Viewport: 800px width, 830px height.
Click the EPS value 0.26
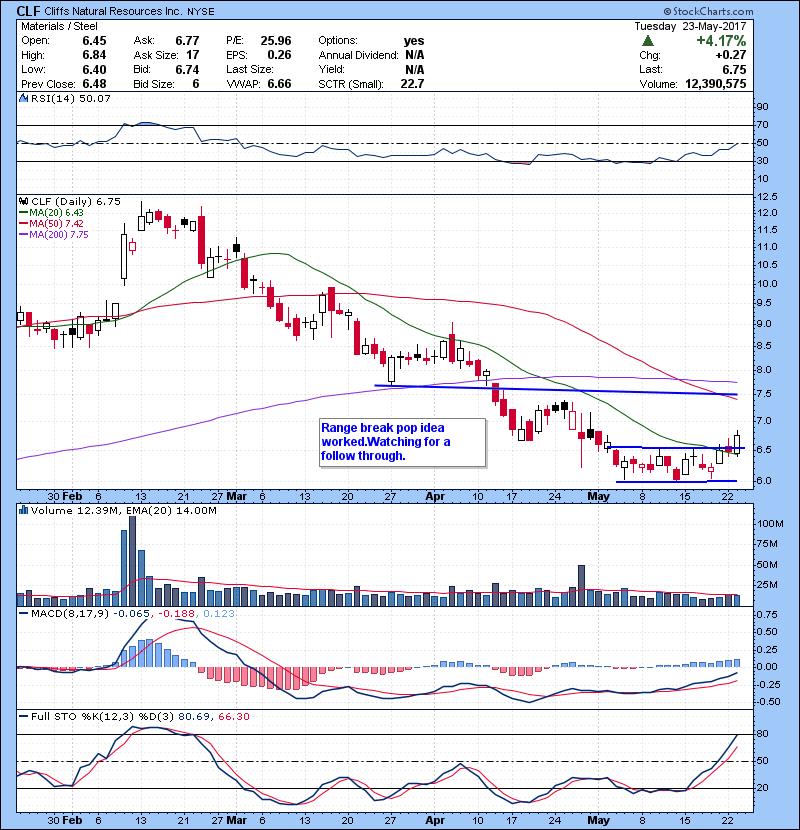280,55
